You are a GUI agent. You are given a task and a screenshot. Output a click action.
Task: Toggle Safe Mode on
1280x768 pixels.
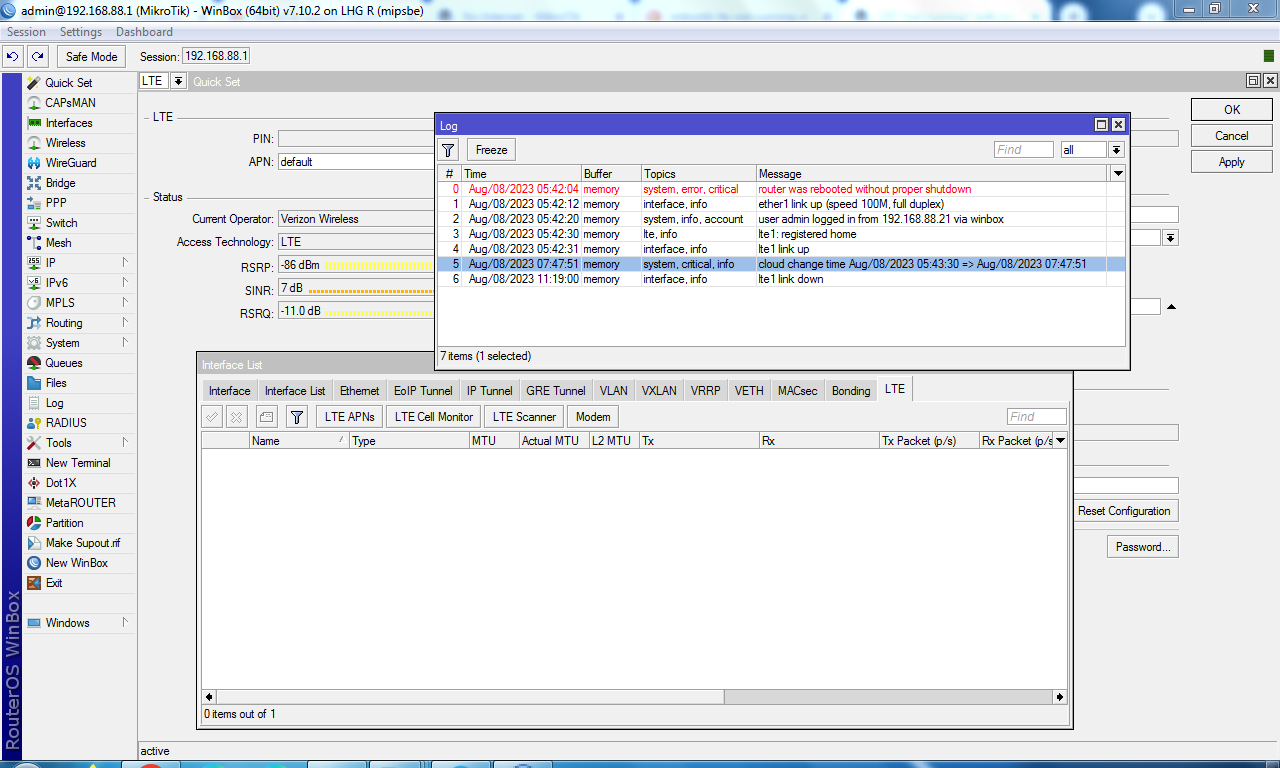(91, 57)
